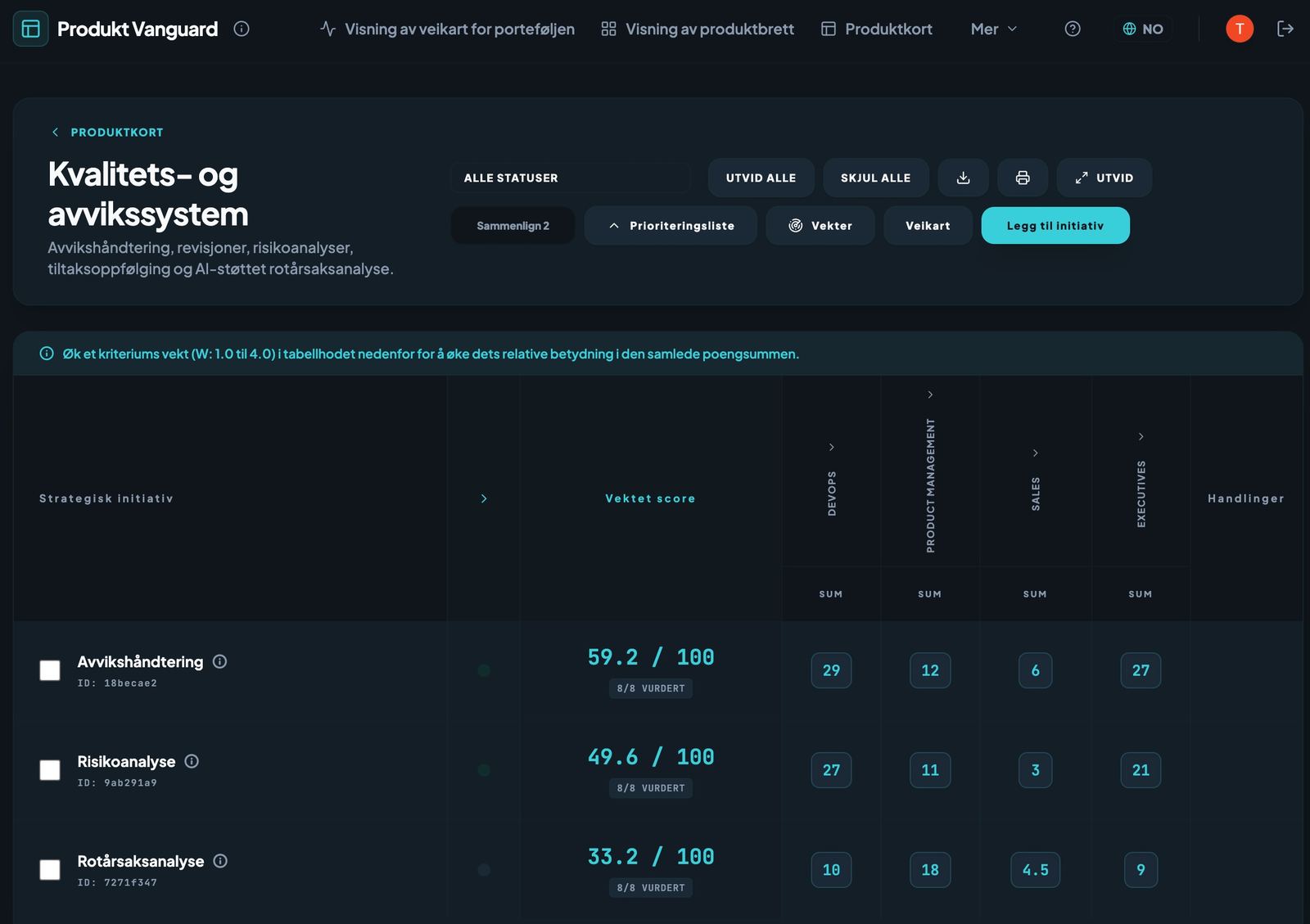
Task: Click the download icon button
Action: click(964, 178)
